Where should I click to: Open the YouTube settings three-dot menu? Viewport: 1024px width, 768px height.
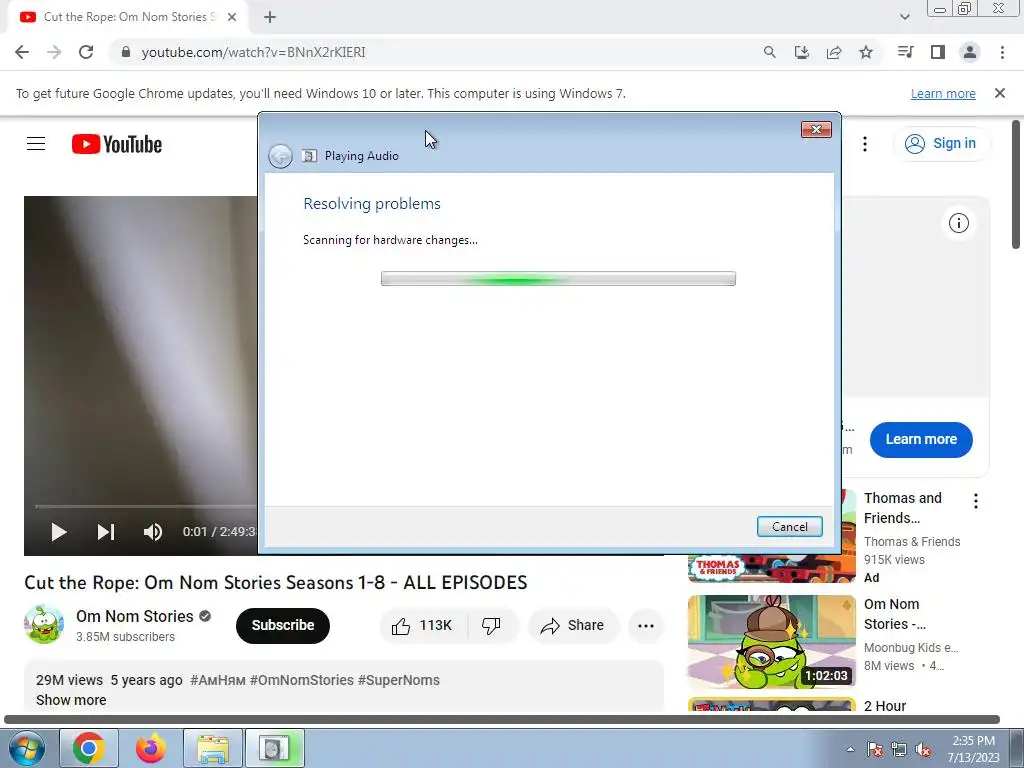pyautogui.click(x=865, y=144)
